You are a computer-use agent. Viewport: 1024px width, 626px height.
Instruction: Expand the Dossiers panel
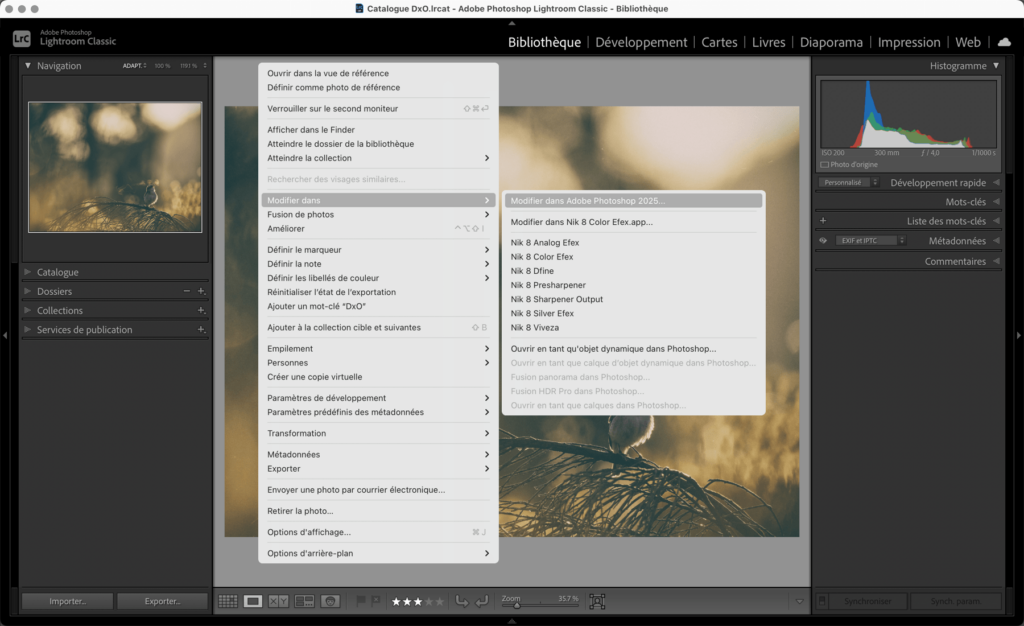tap(27, 291)
